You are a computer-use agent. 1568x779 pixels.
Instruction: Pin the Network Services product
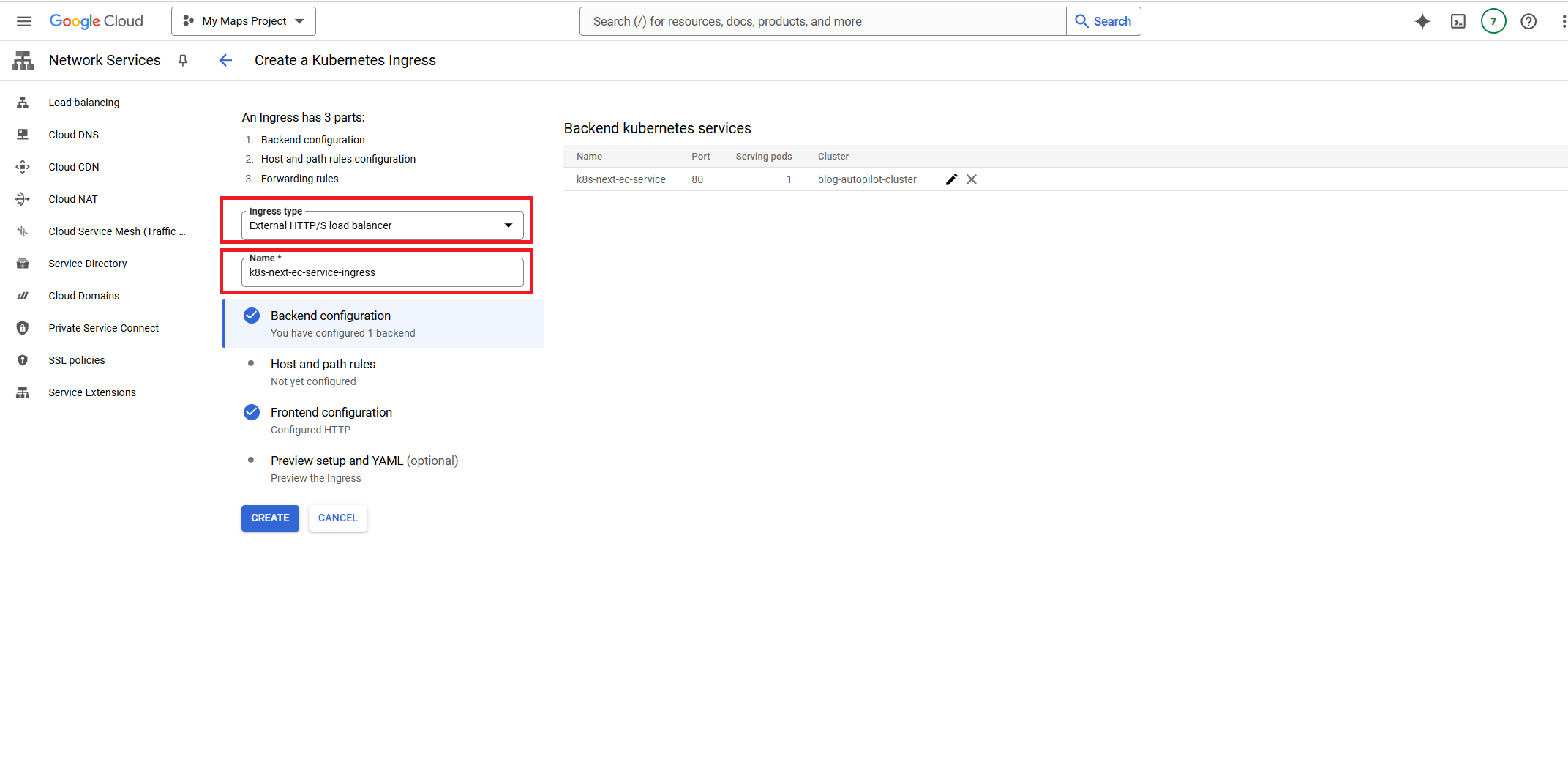click(x=183, y=60)
